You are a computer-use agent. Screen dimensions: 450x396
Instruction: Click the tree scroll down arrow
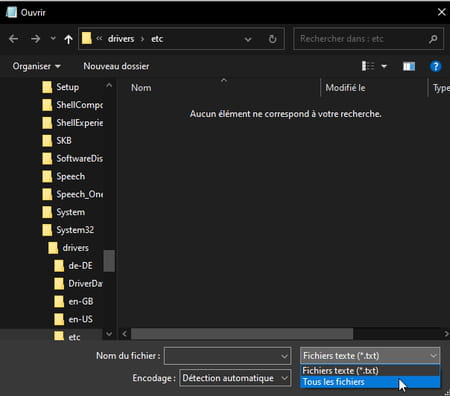click(x=109, y=333)
